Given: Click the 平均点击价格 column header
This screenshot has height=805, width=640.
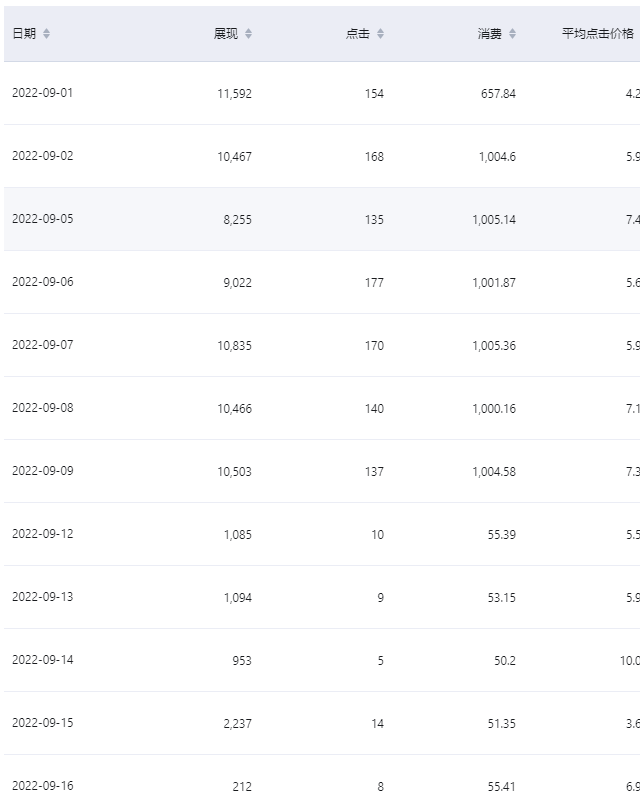Looking at the screenshot, I should pyautogui.click(x=597, y=34).
